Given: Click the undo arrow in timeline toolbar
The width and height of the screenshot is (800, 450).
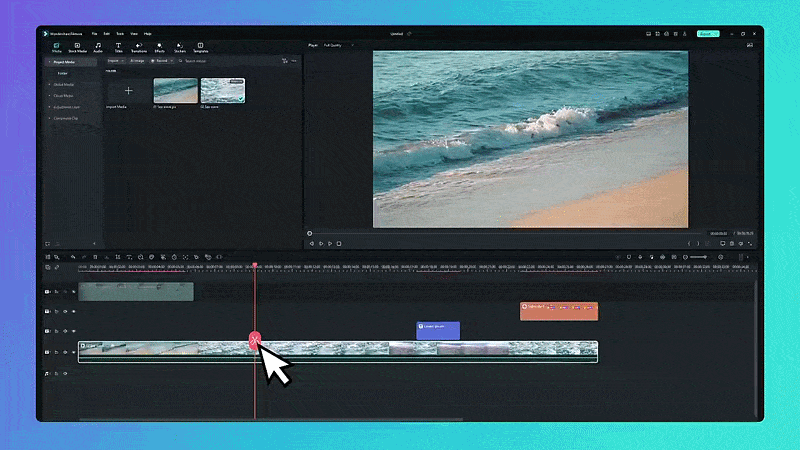Looking at the screenshot, I should (x=73, y=257).
